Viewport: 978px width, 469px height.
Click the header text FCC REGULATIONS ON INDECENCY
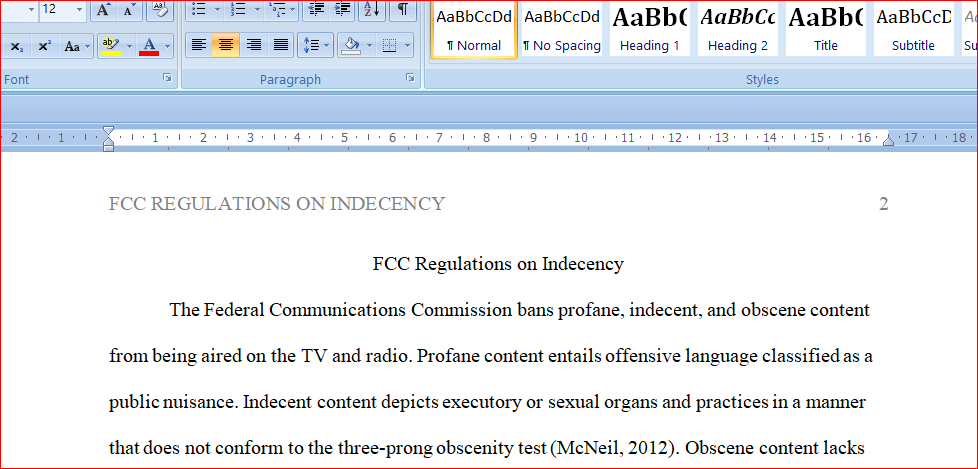pos(277,204)
